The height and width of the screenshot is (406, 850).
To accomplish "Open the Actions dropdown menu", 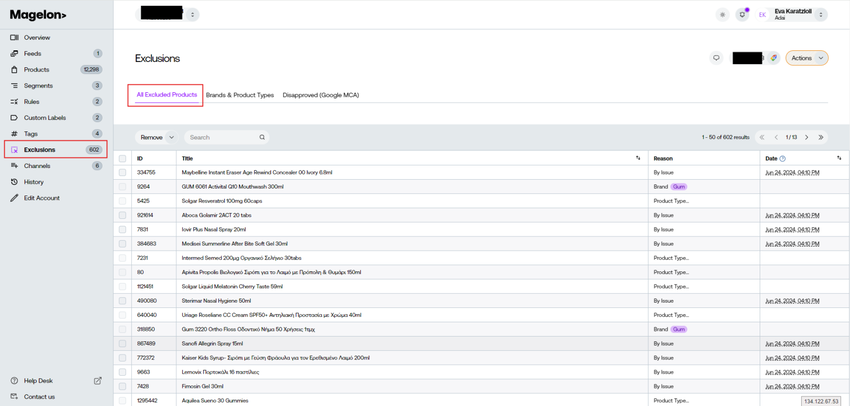I will coord(807,58).
